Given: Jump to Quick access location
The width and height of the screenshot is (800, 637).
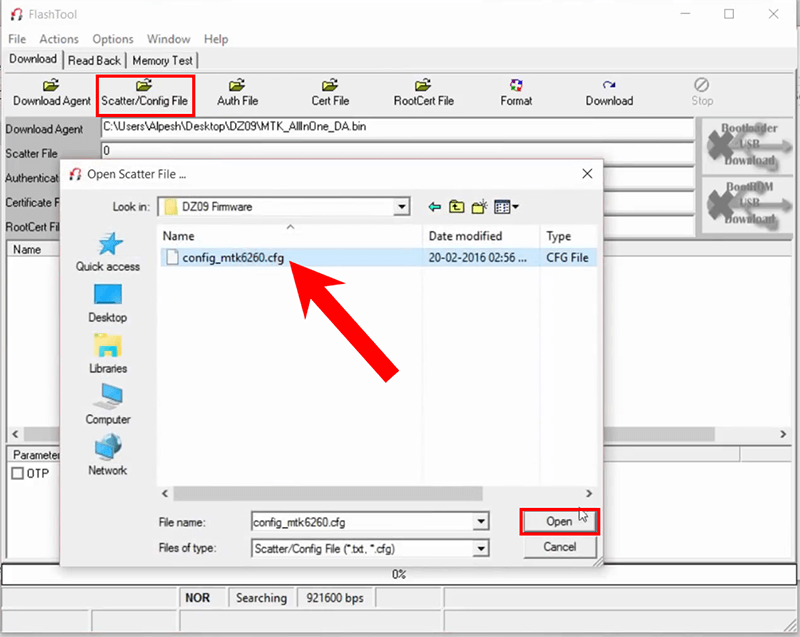Looking at the screenshot, I should (x=108, y=252).
